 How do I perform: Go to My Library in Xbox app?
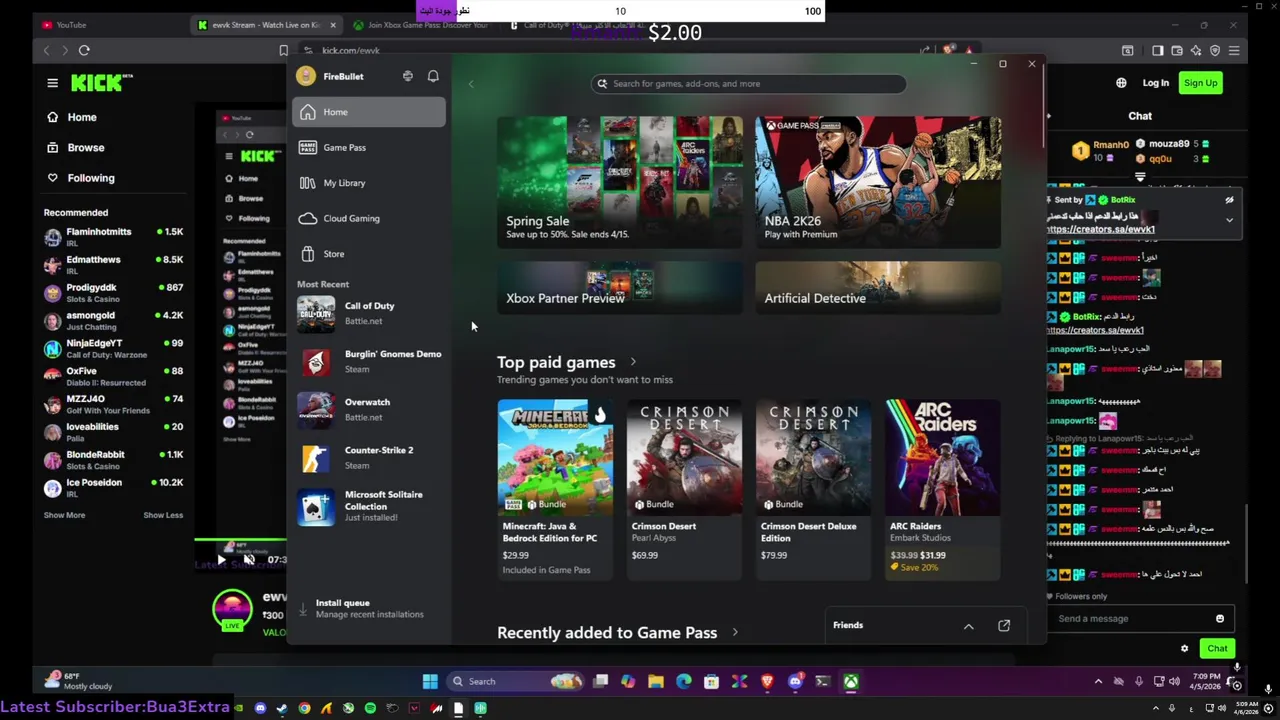(369, 183)
